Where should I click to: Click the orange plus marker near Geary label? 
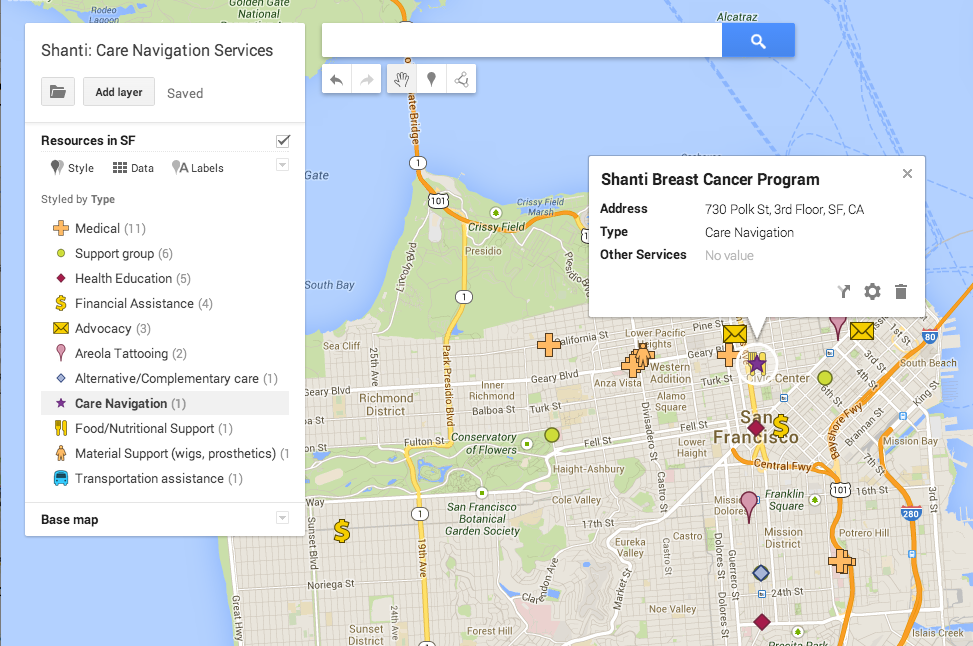pos(727,356)
